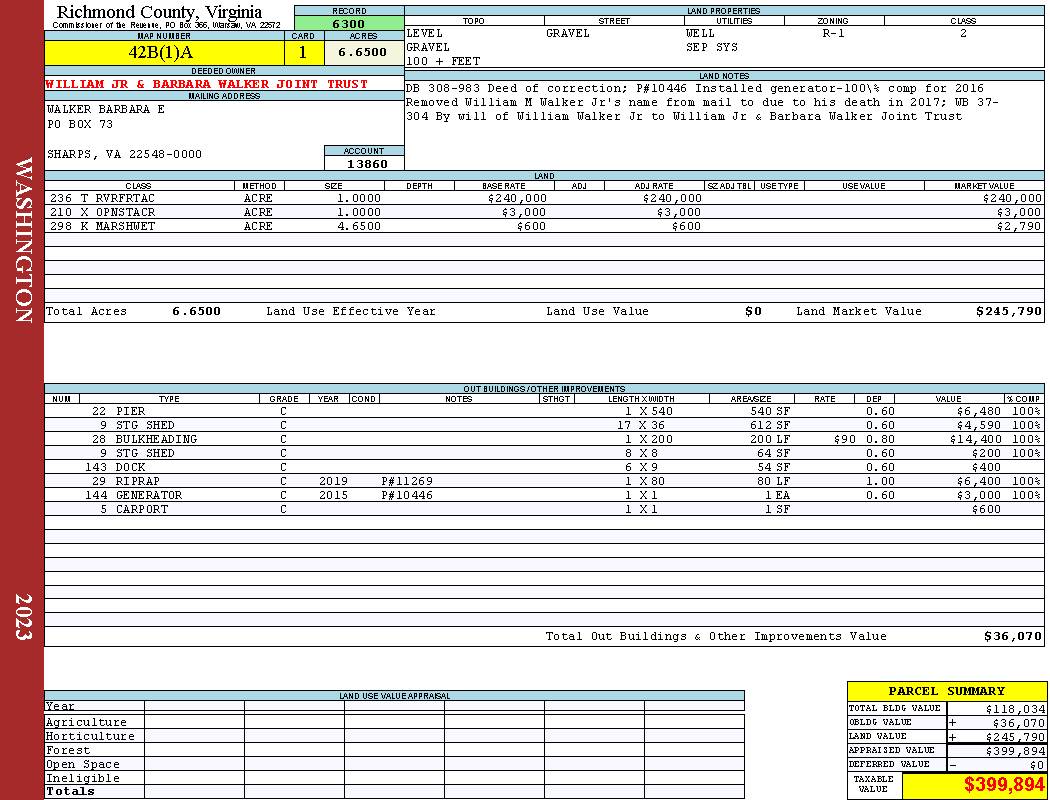This screenshot has width=1050, height=800.
Task: Select the BULKHEADING type cell
Action: tap(156, 440)
